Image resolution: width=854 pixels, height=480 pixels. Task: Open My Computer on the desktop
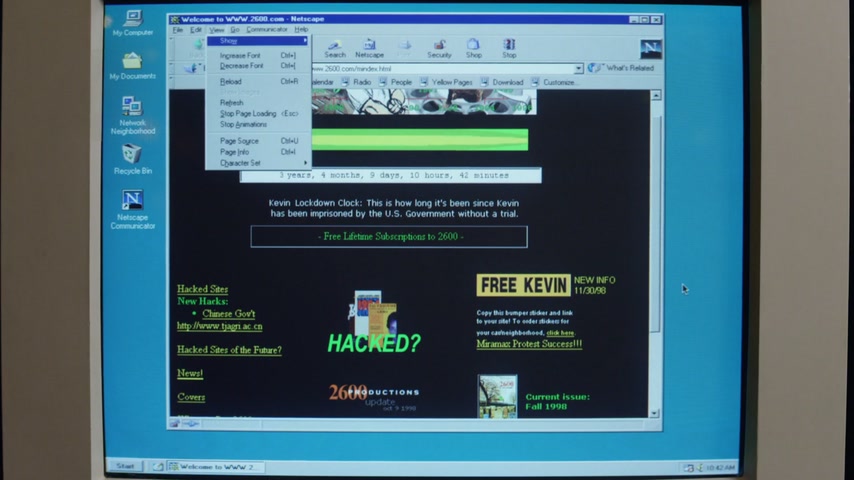pos(132,23)
